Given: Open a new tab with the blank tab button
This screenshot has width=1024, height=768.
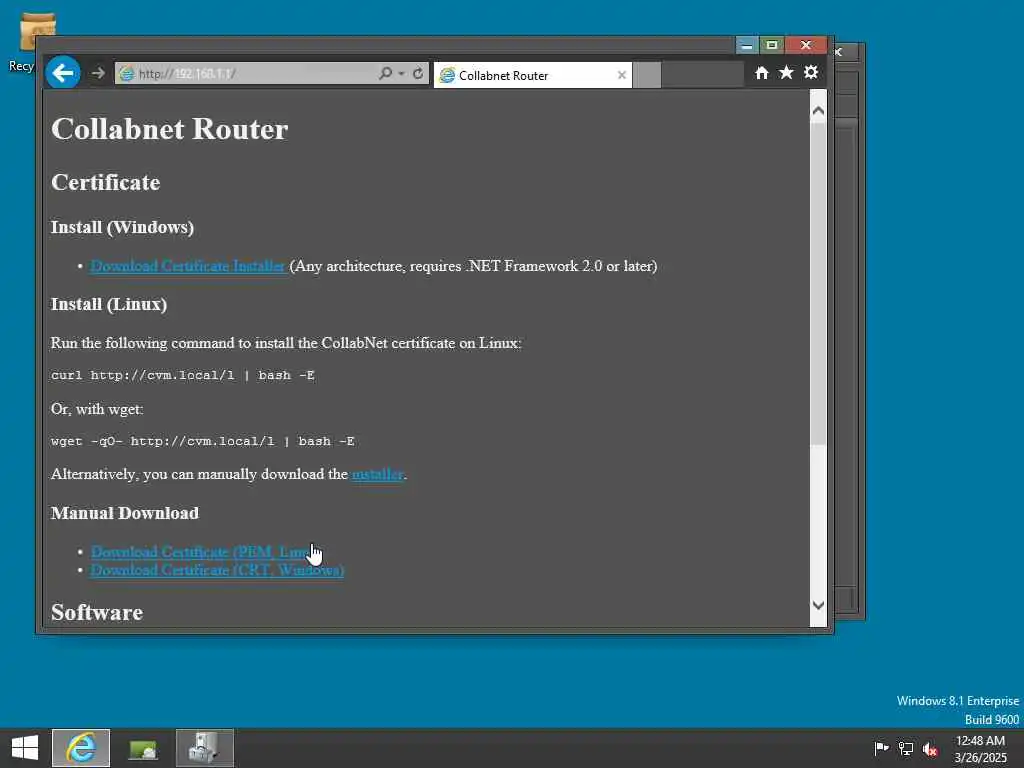Looking at the screenshot, I should tap(647, 75).
